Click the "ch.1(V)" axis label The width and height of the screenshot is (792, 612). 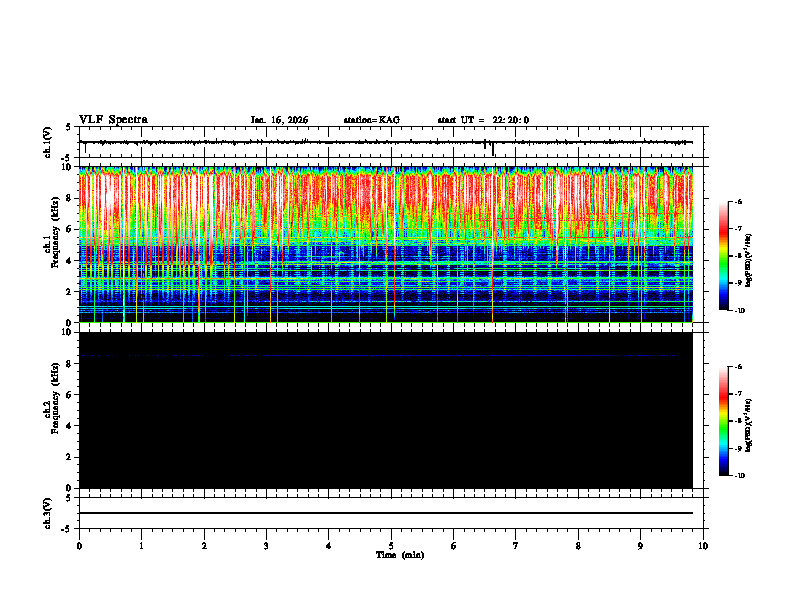coord(48,142)
